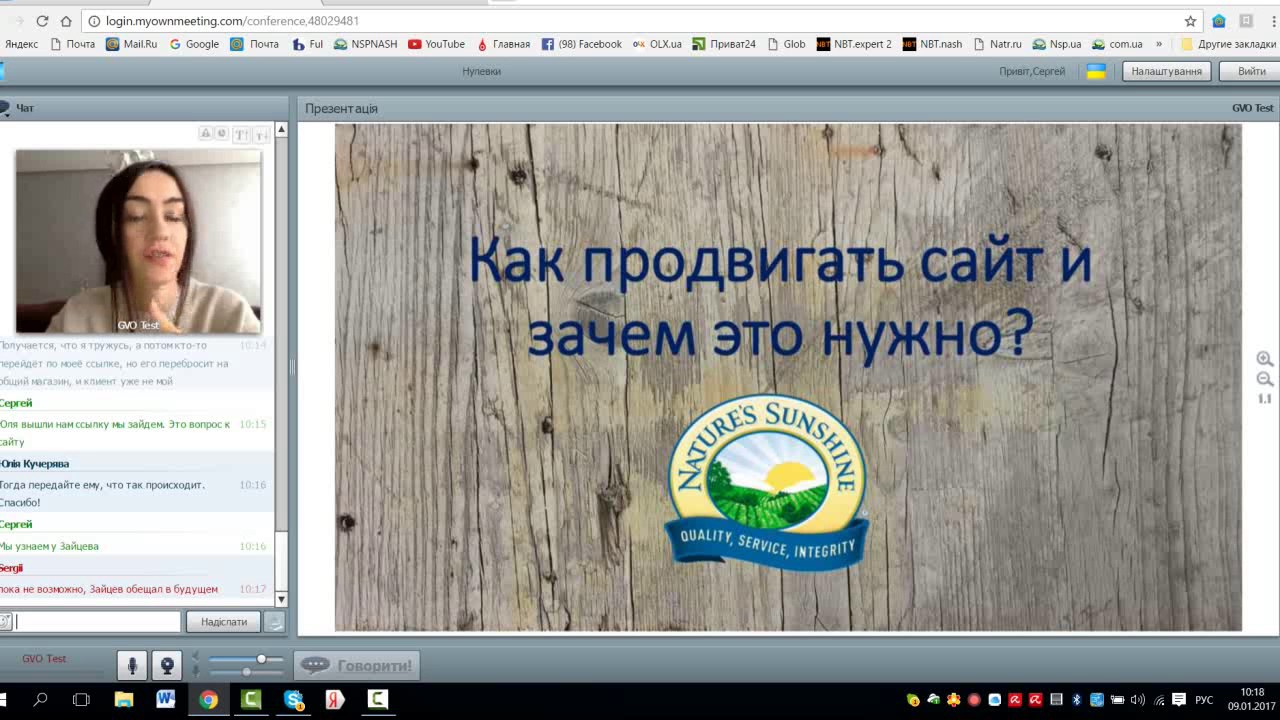
Task: Open Task View on the taskbar
Action: (81, 700)
